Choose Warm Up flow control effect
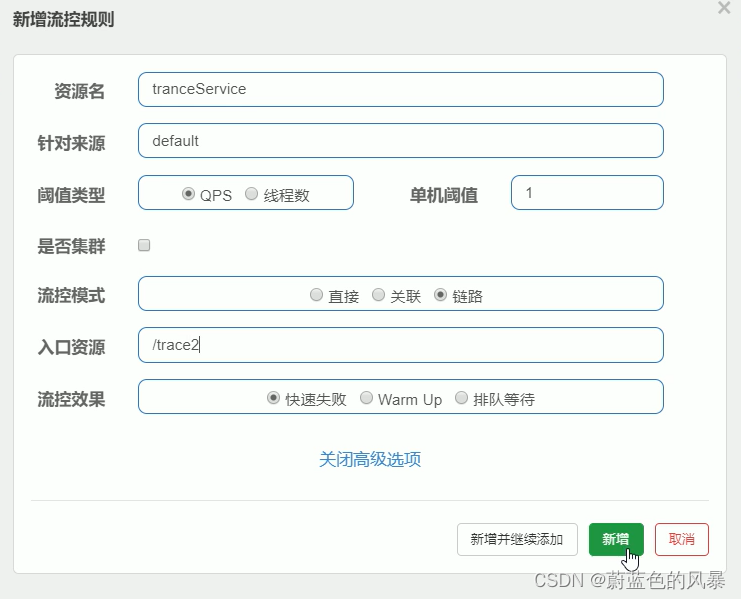 click(366, 398)
